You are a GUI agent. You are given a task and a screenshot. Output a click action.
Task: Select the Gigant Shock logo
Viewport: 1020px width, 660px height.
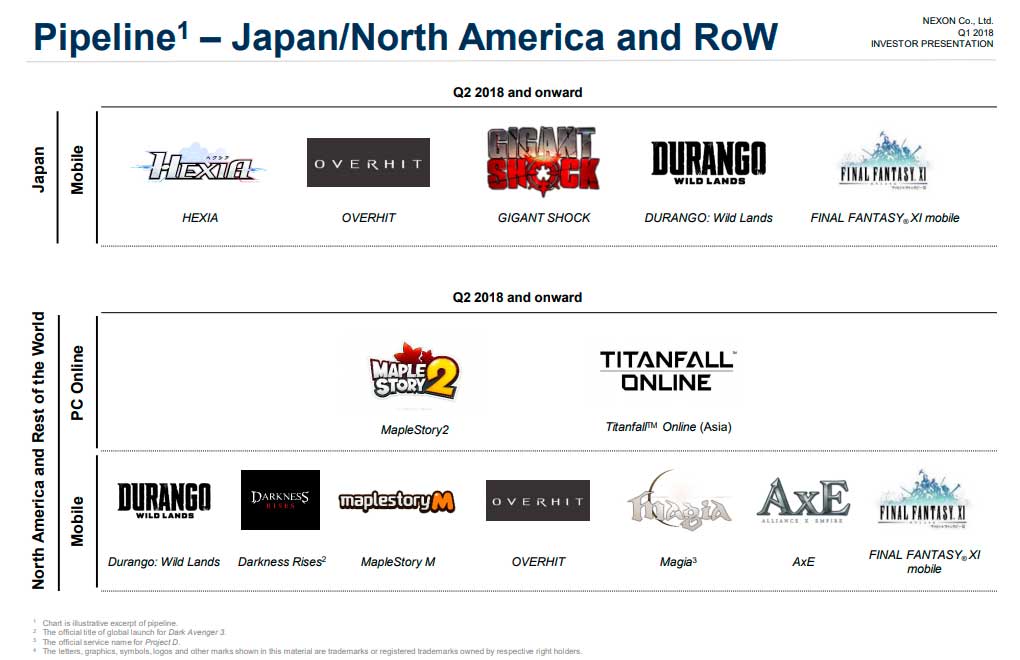point(544,161)
